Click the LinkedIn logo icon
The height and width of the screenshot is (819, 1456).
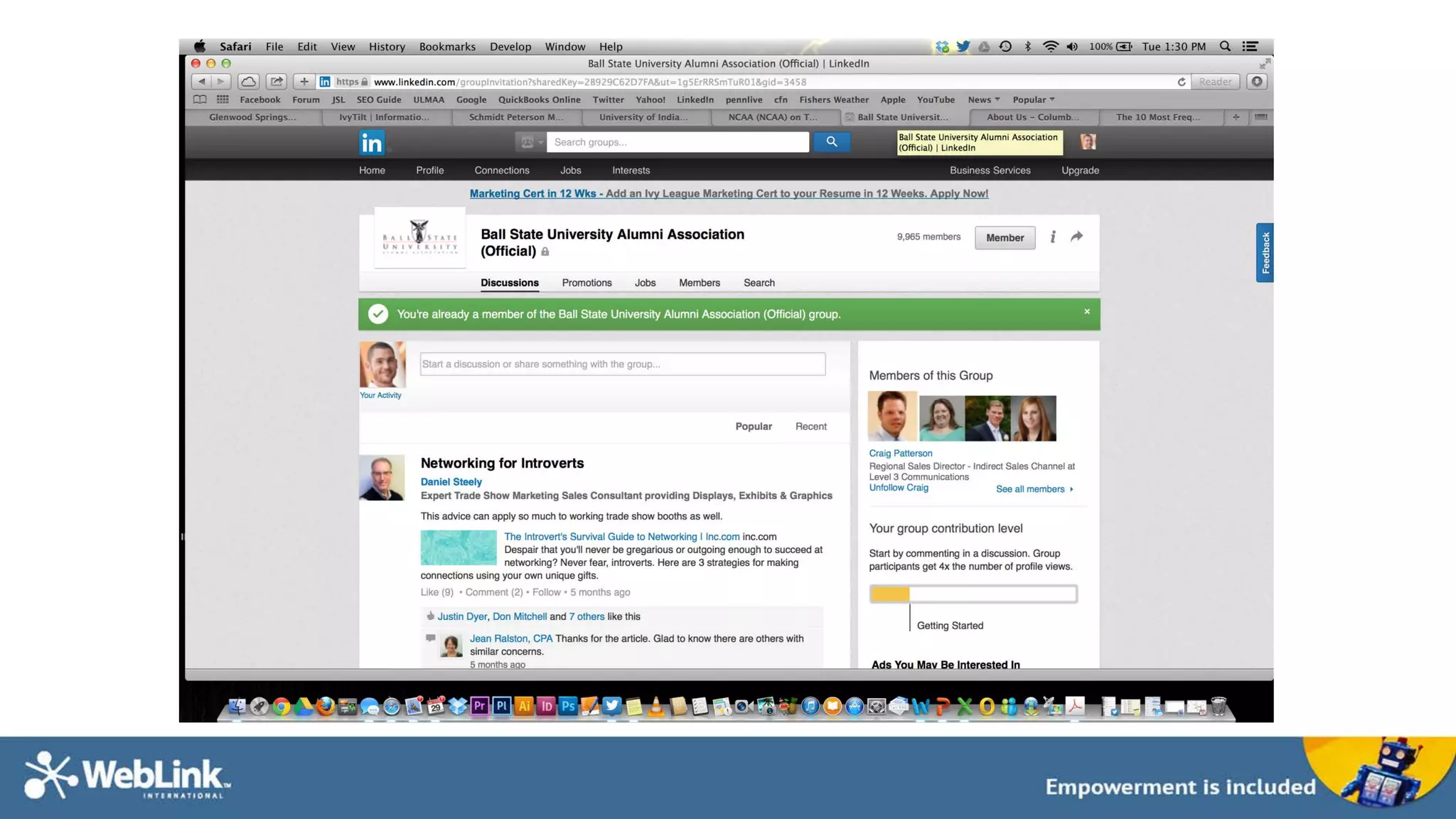click(371, 143)
